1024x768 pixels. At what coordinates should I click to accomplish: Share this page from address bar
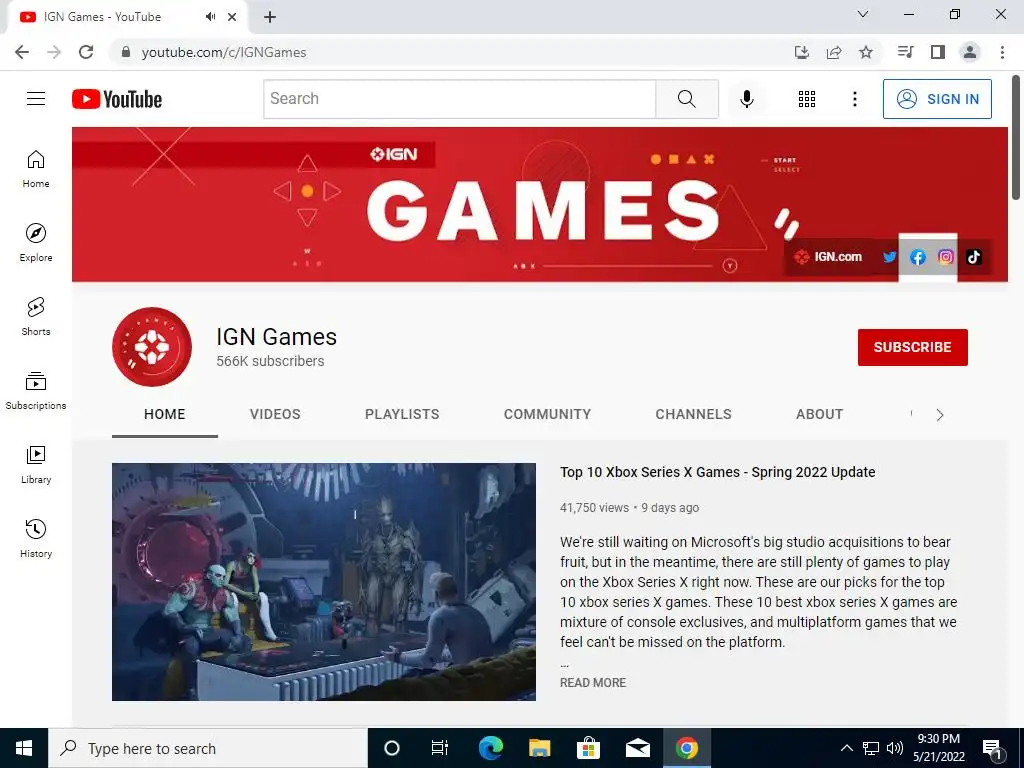click(x=834, y=52)
